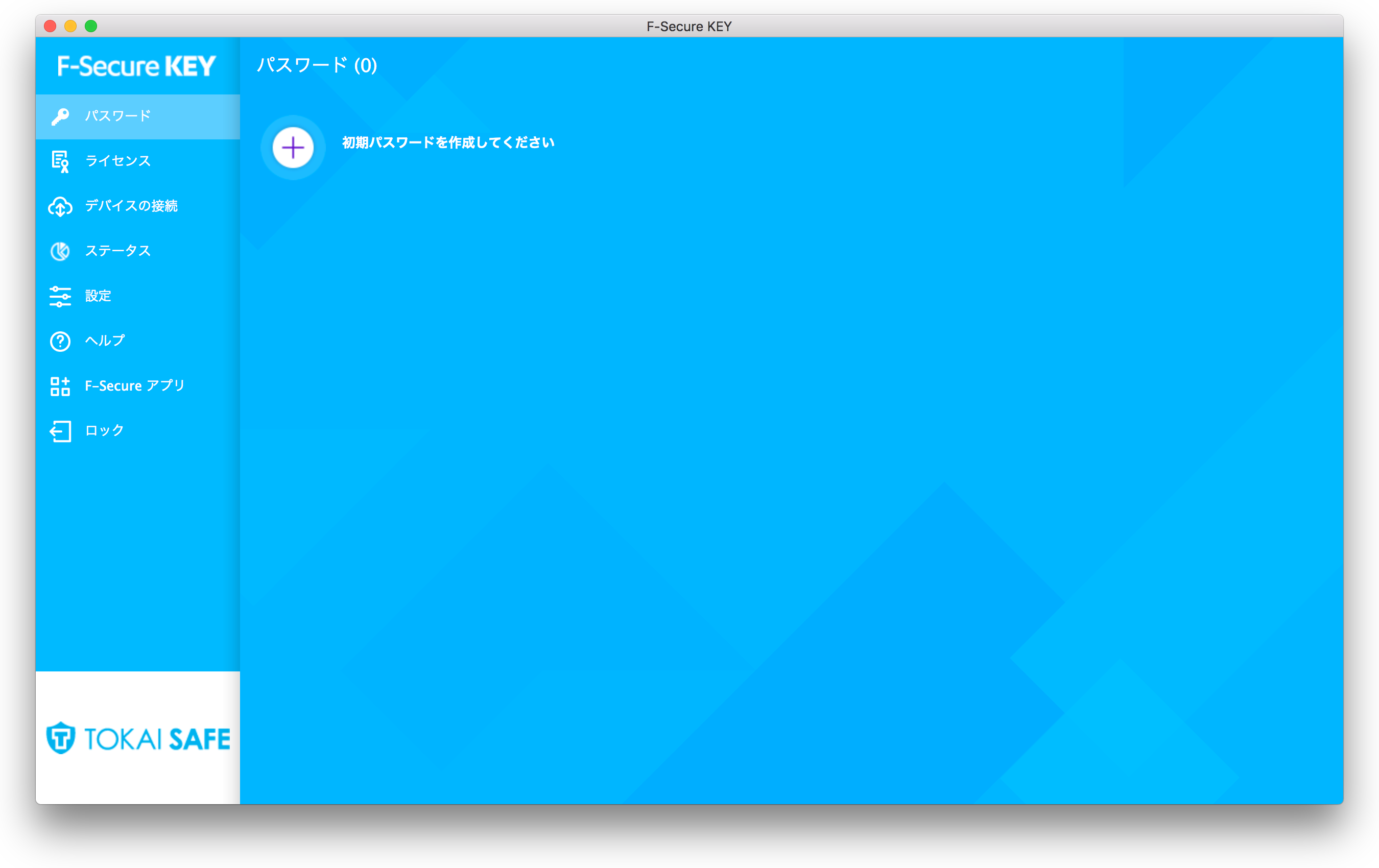Screen dimensions: 1379x868
Task: Choose ロック to lock the vault
Action: click(105, 430)
